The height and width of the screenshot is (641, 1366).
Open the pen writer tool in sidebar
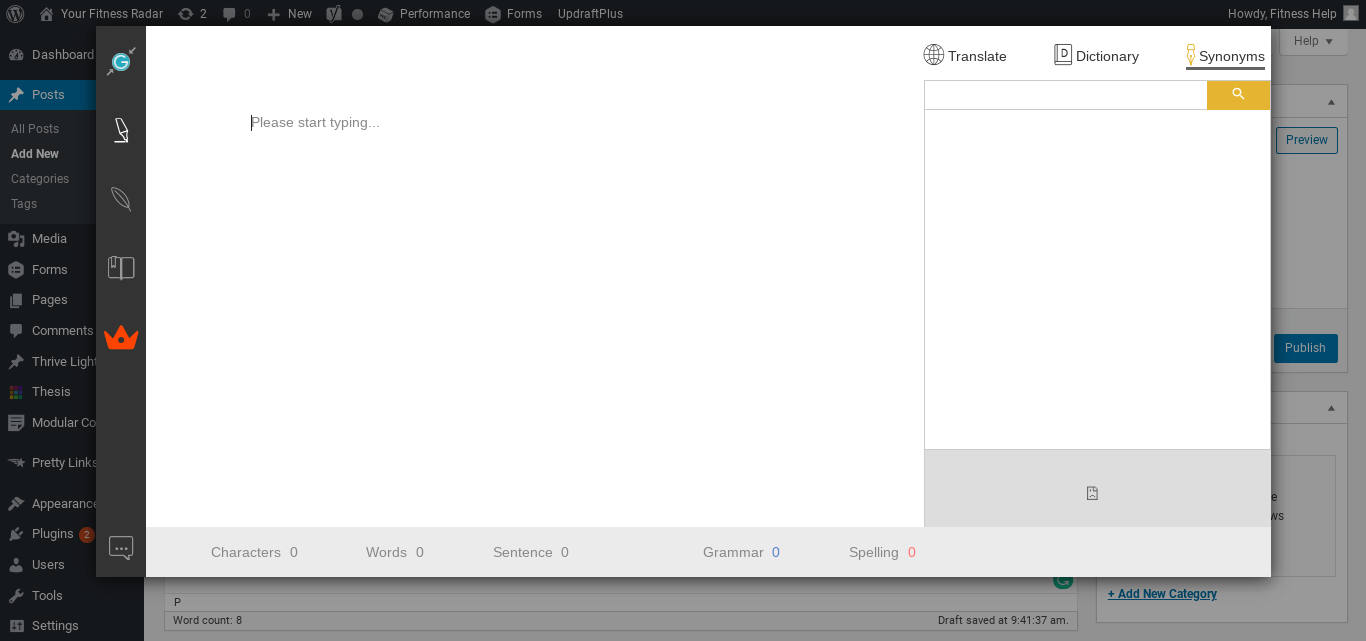pyautogui.click(x=121, y=131)
